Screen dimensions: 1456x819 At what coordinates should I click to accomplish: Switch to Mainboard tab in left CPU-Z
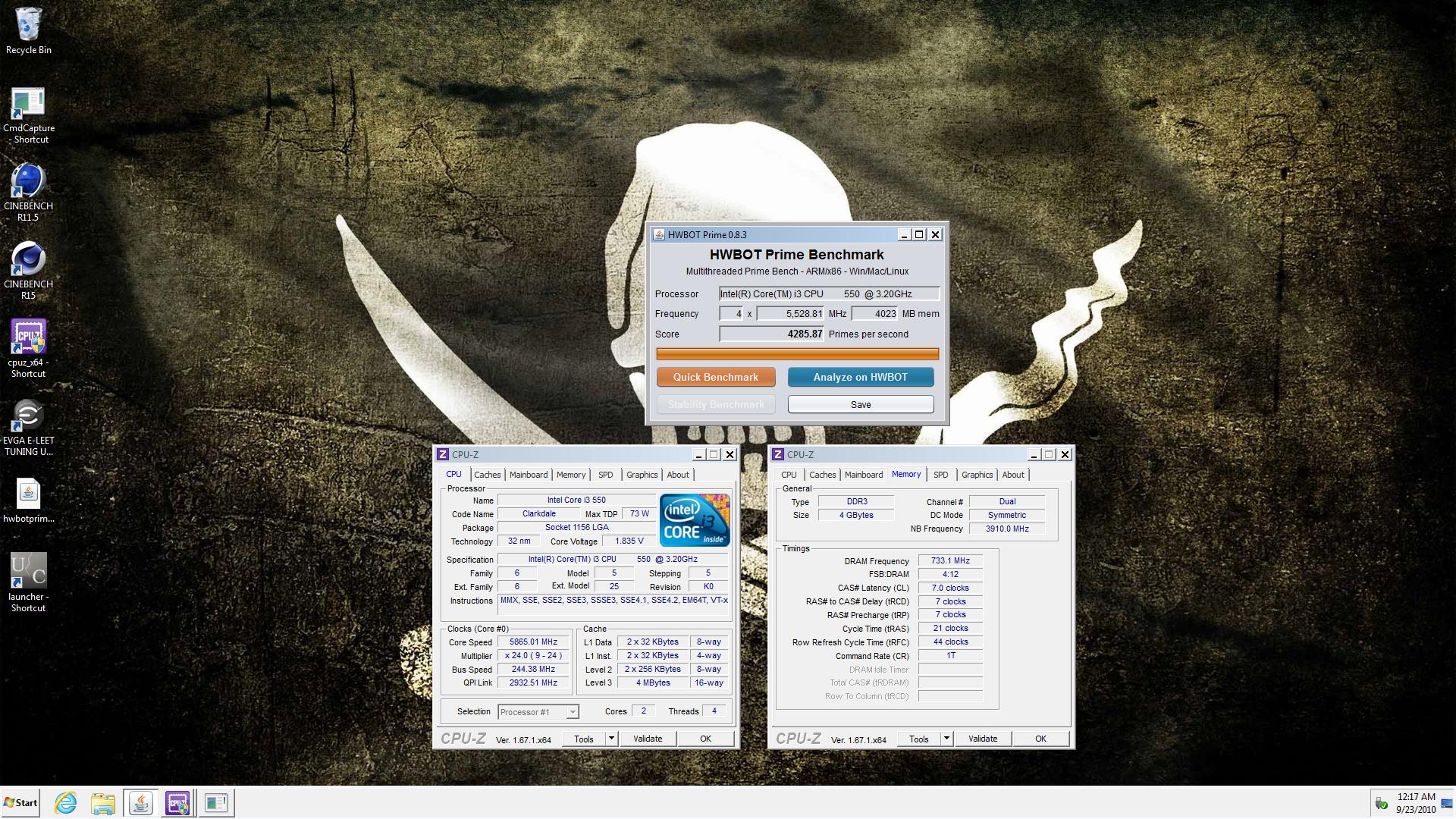tap(529, 475)
